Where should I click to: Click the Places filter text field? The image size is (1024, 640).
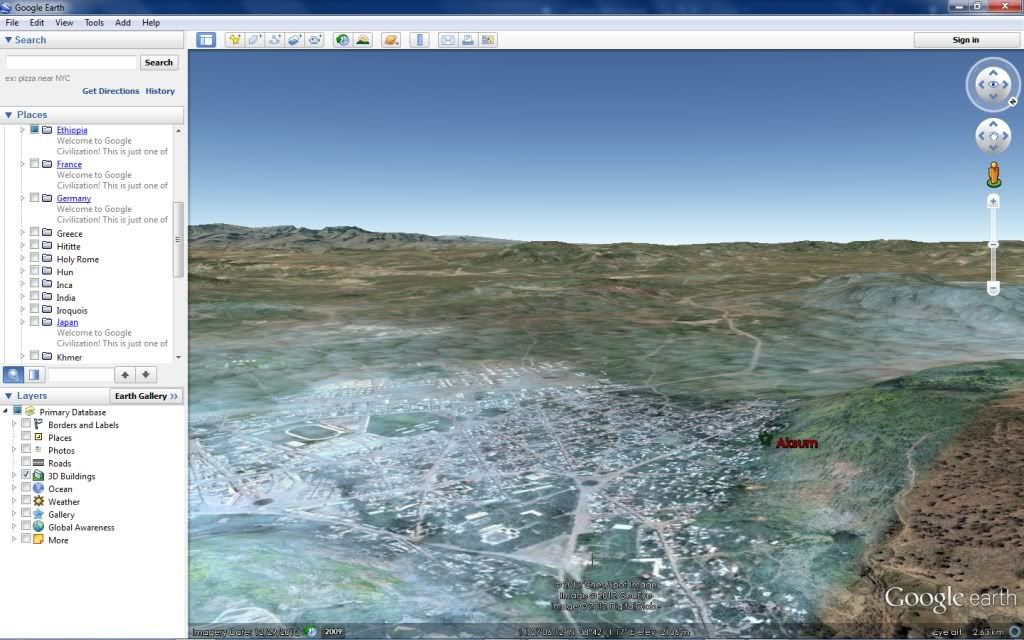click(x=81, y=375)
